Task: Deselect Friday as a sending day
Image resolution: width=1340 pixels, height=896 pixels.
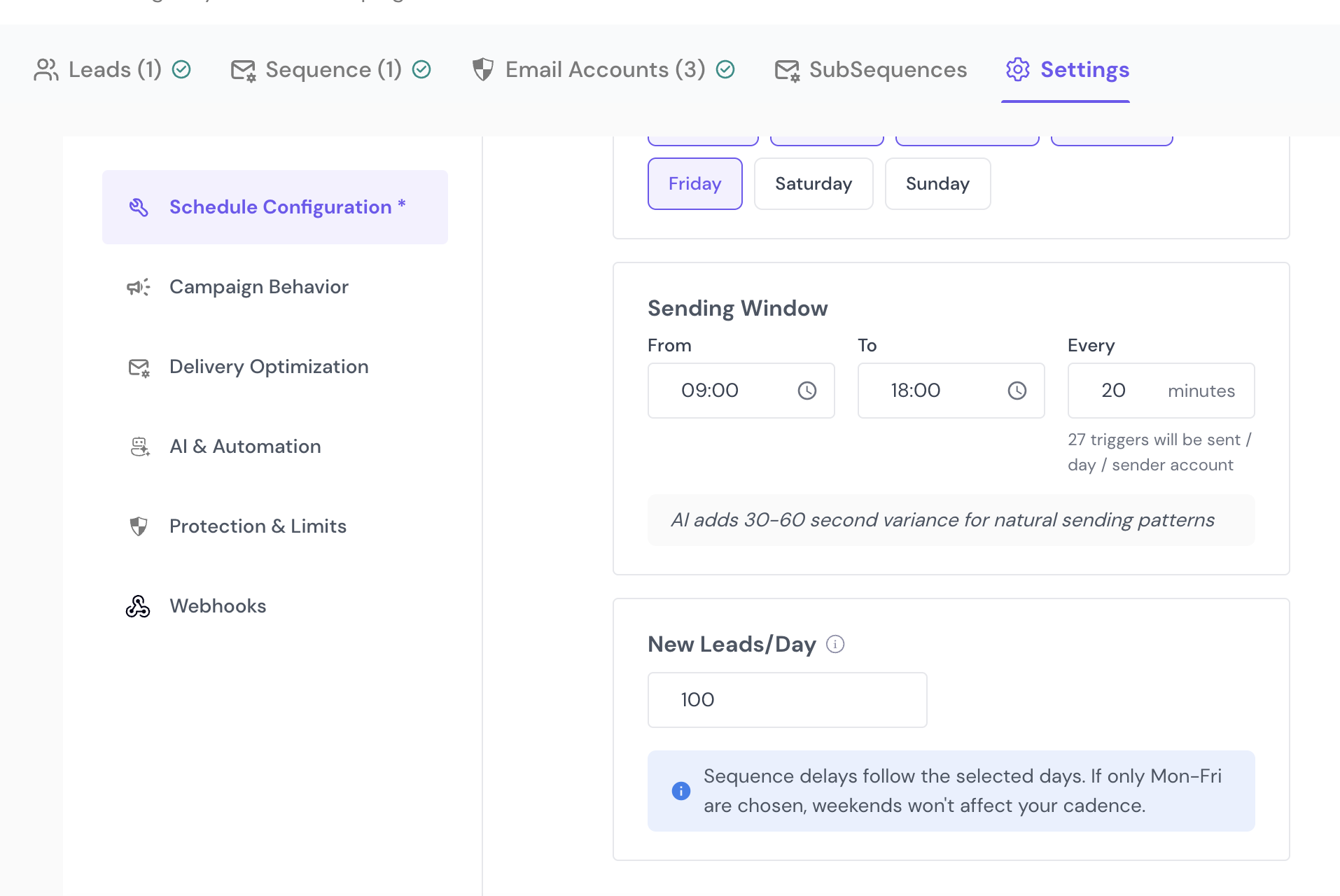Action: 695,183
